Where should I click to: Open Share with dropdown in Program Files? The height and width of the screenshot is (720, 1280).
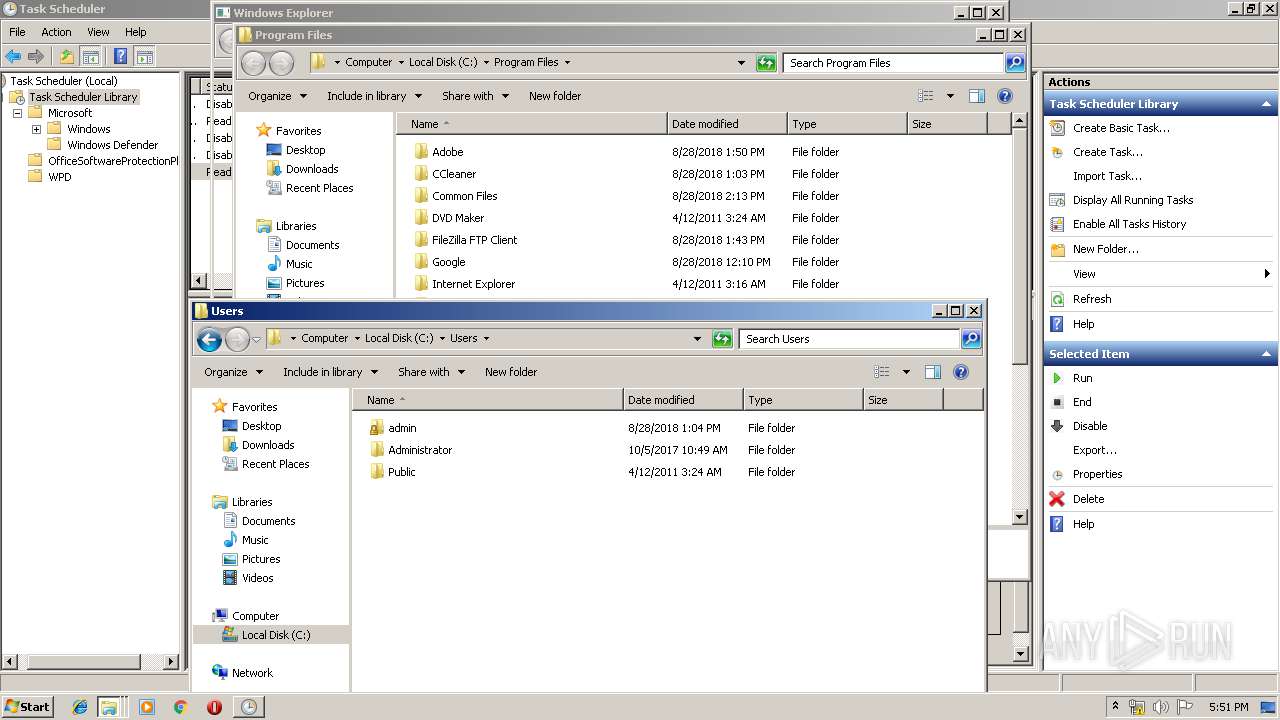[475, 96]
